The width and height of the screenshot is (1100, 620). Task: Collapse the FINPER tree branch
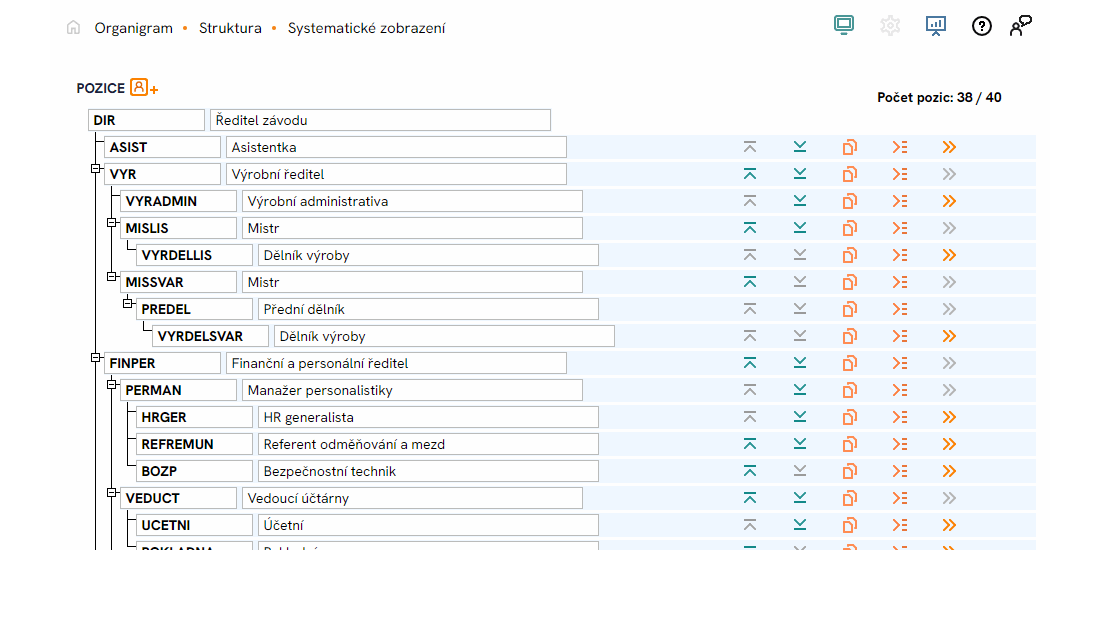click(96, 357)
